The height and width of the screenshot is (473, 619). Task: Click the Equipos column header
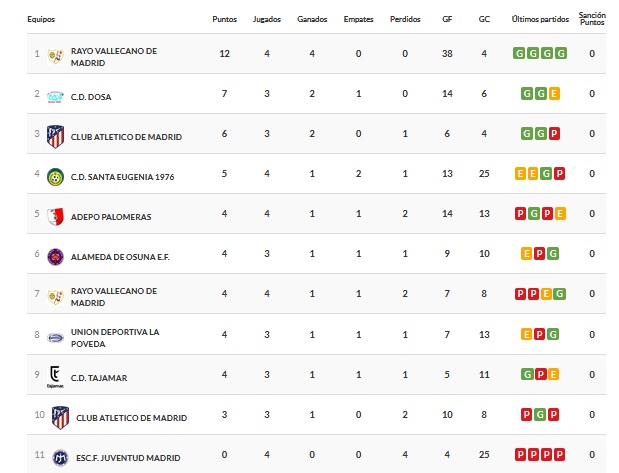tap(14, 19)
